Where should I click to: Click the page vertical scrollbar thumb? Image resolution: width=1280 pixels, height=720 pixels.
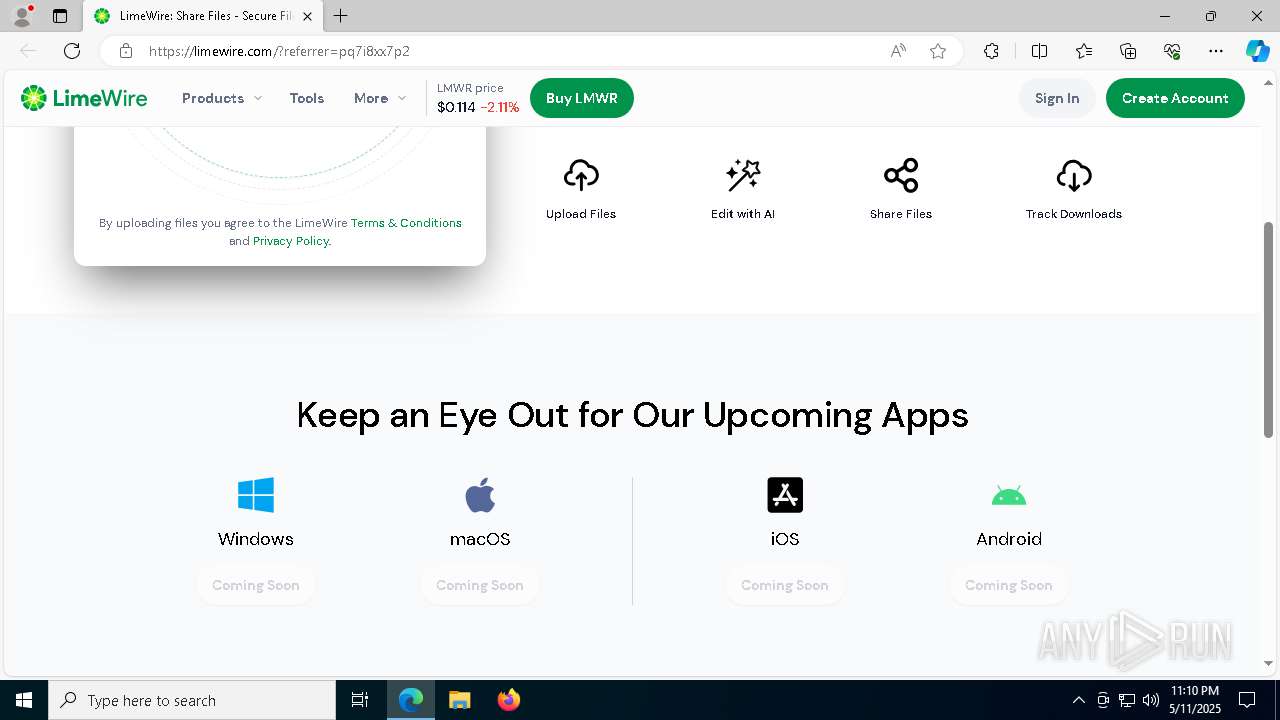[1268, 329]
